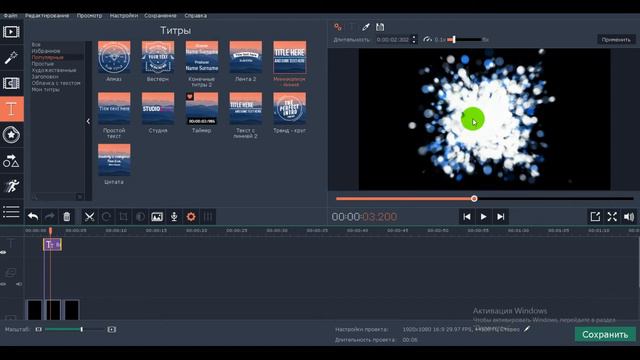
Task: Open Audio equalizer bars icon
Action: 208,217
